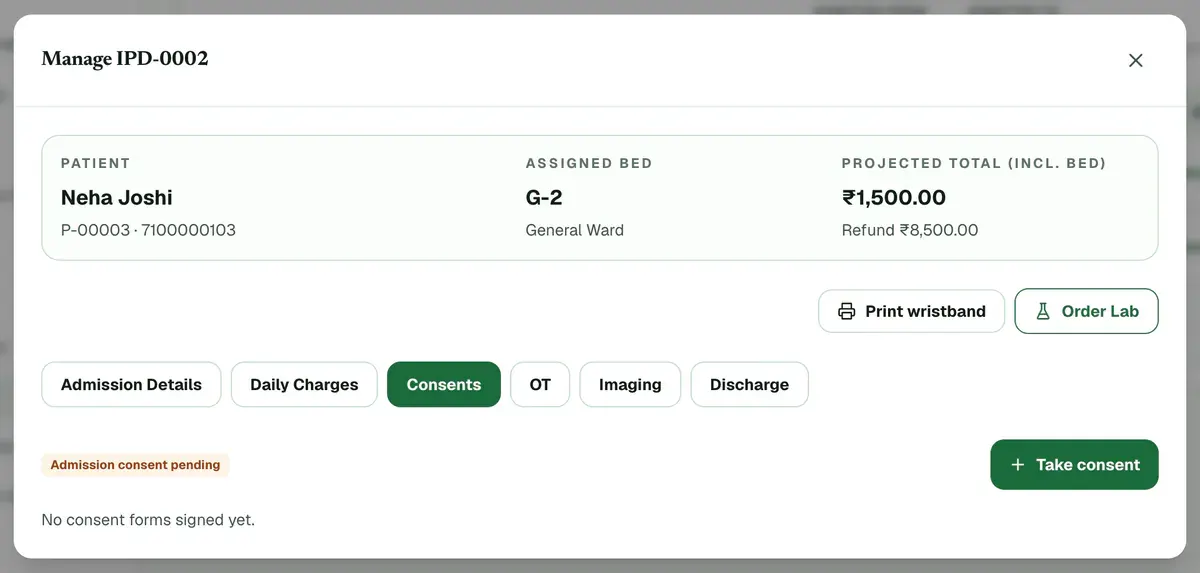
Task: Close the Manage IPD-0002 dialog
Action: click(1135, 60)
